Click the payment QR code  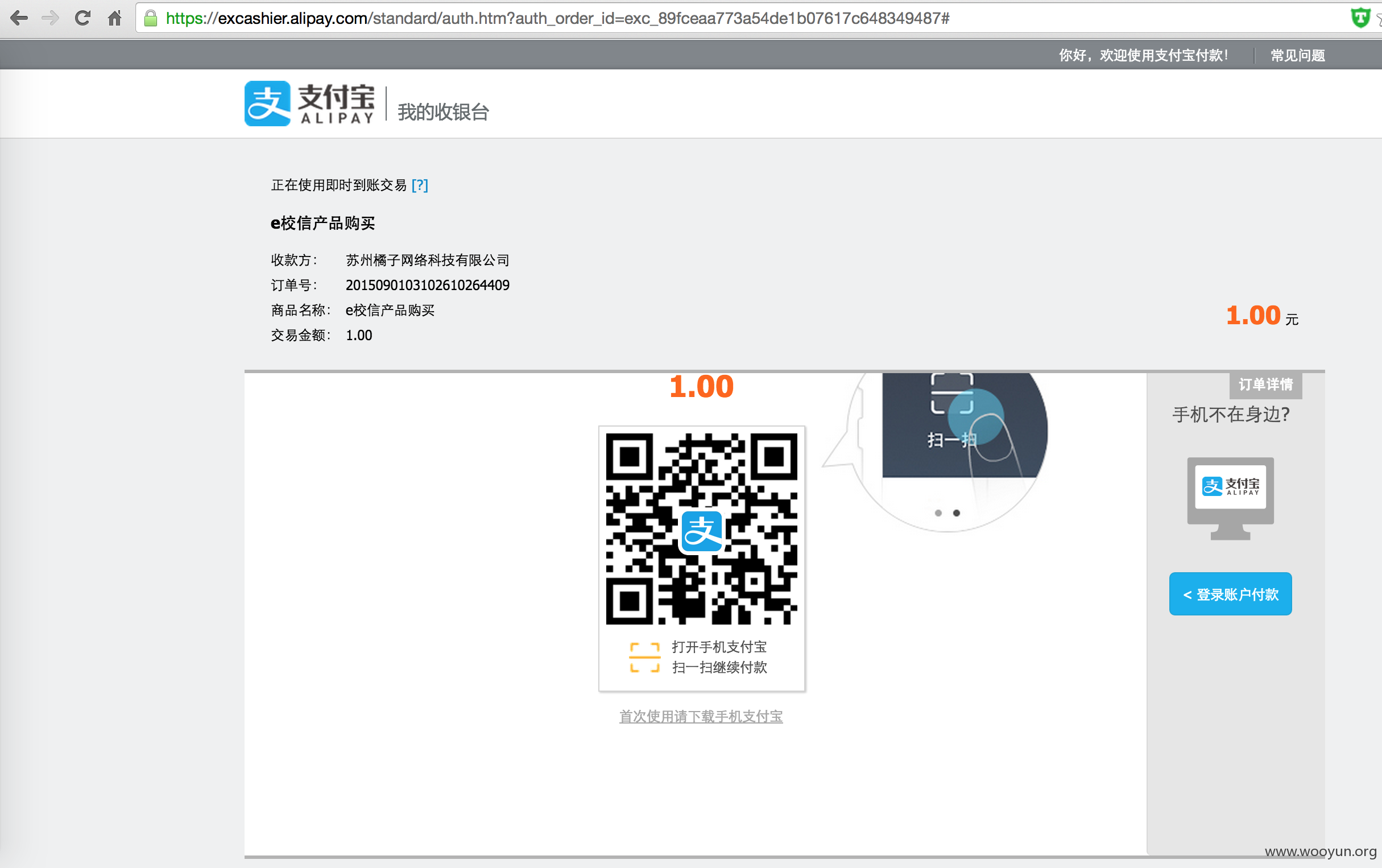[701, 529]
